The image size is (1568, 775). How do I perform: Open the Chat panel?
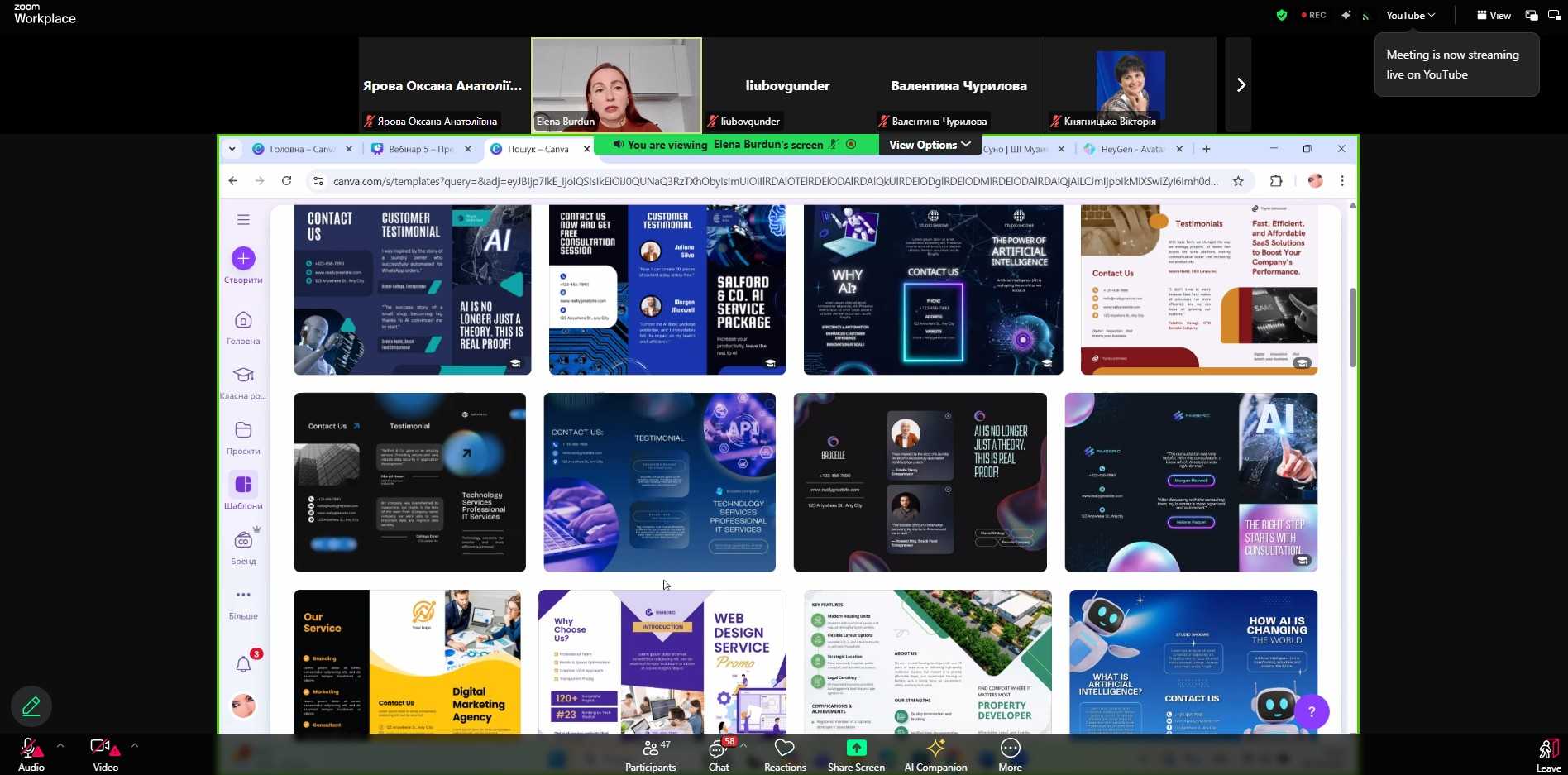click(x=718, y=749)
